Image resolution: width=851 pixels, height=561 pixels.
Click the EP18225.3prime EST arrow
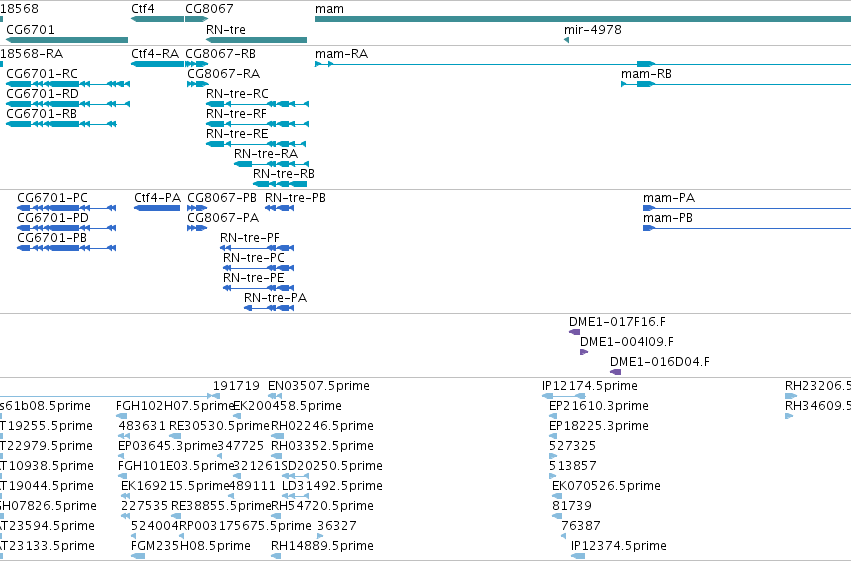(553, 436)
